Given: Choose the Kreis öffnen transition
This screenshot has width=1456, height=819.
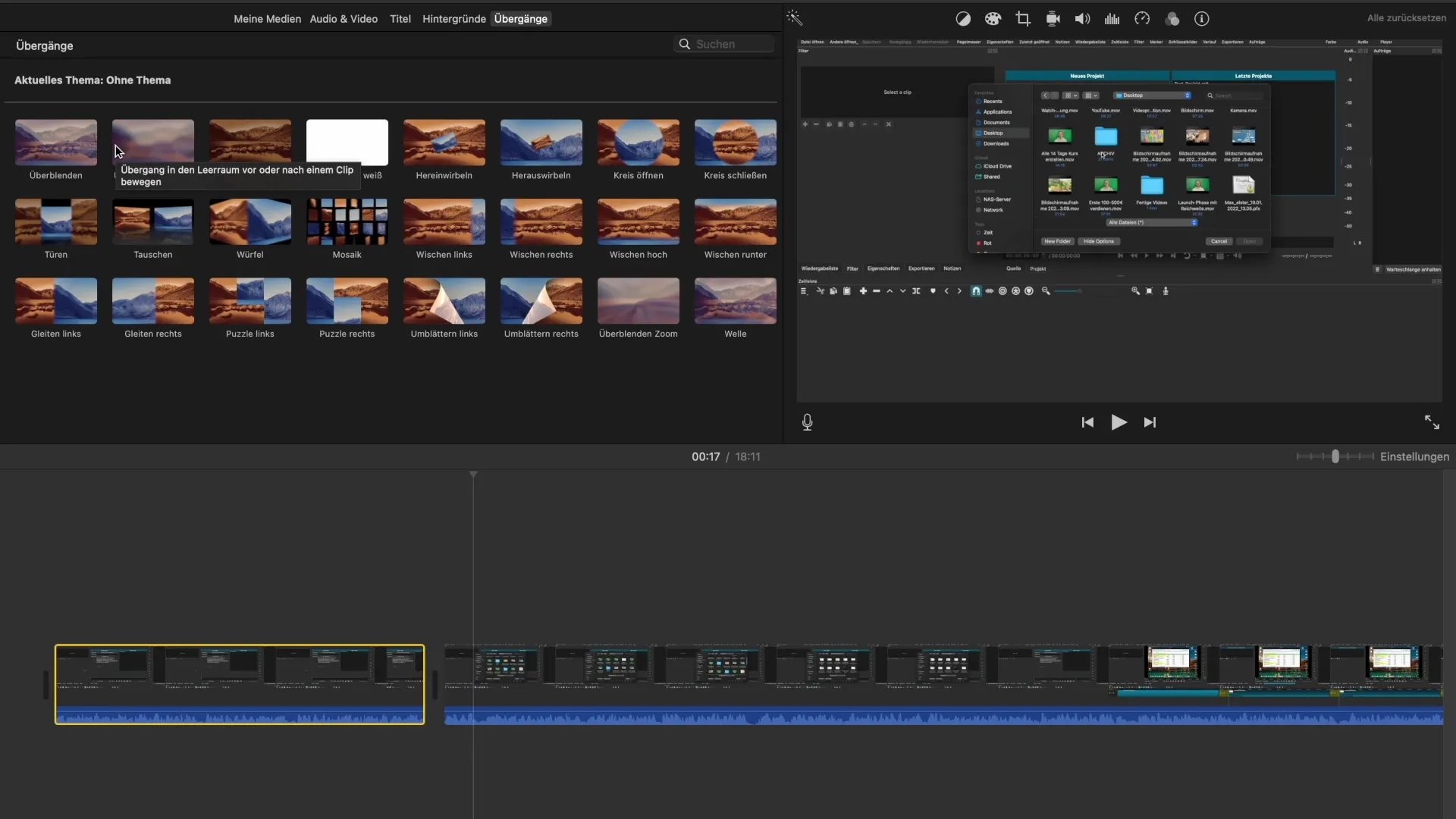Looking at the screenshot, I should 639,142.
